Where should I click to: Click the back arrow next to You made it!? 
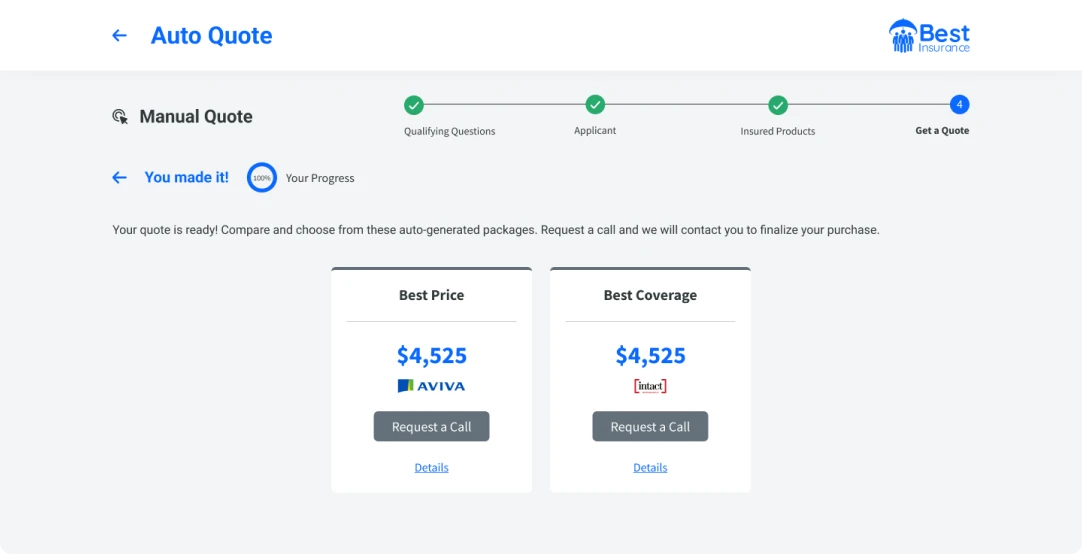tap(119, 177)
